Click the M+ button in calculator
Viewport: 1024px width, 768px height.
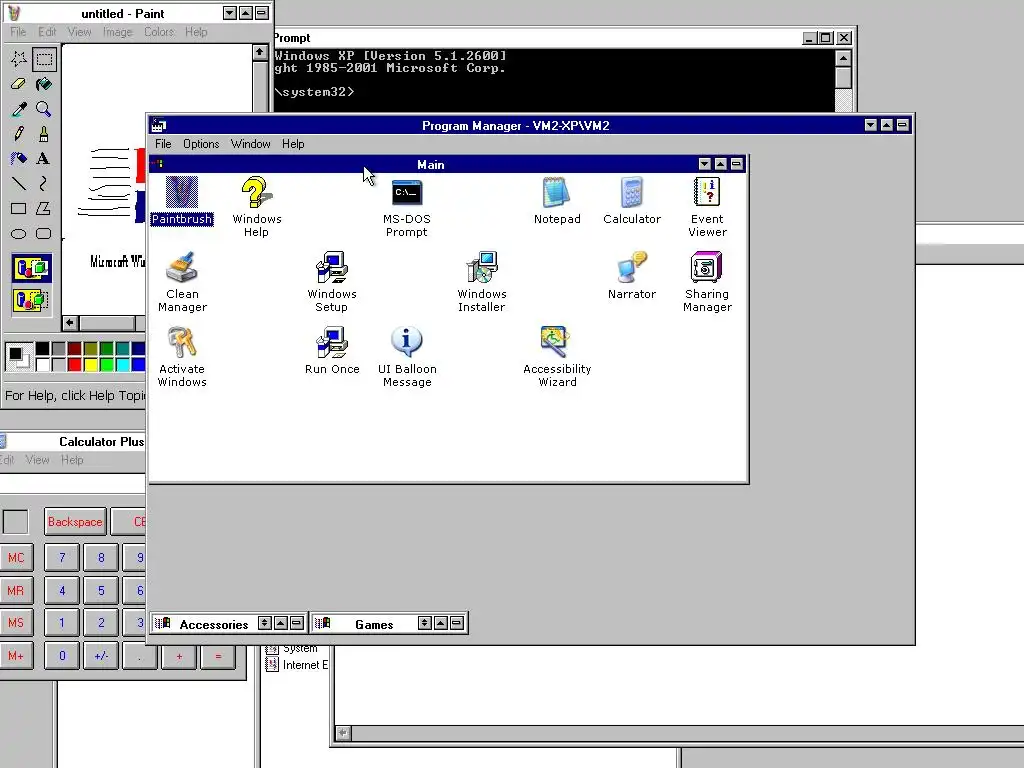[16, 656]
